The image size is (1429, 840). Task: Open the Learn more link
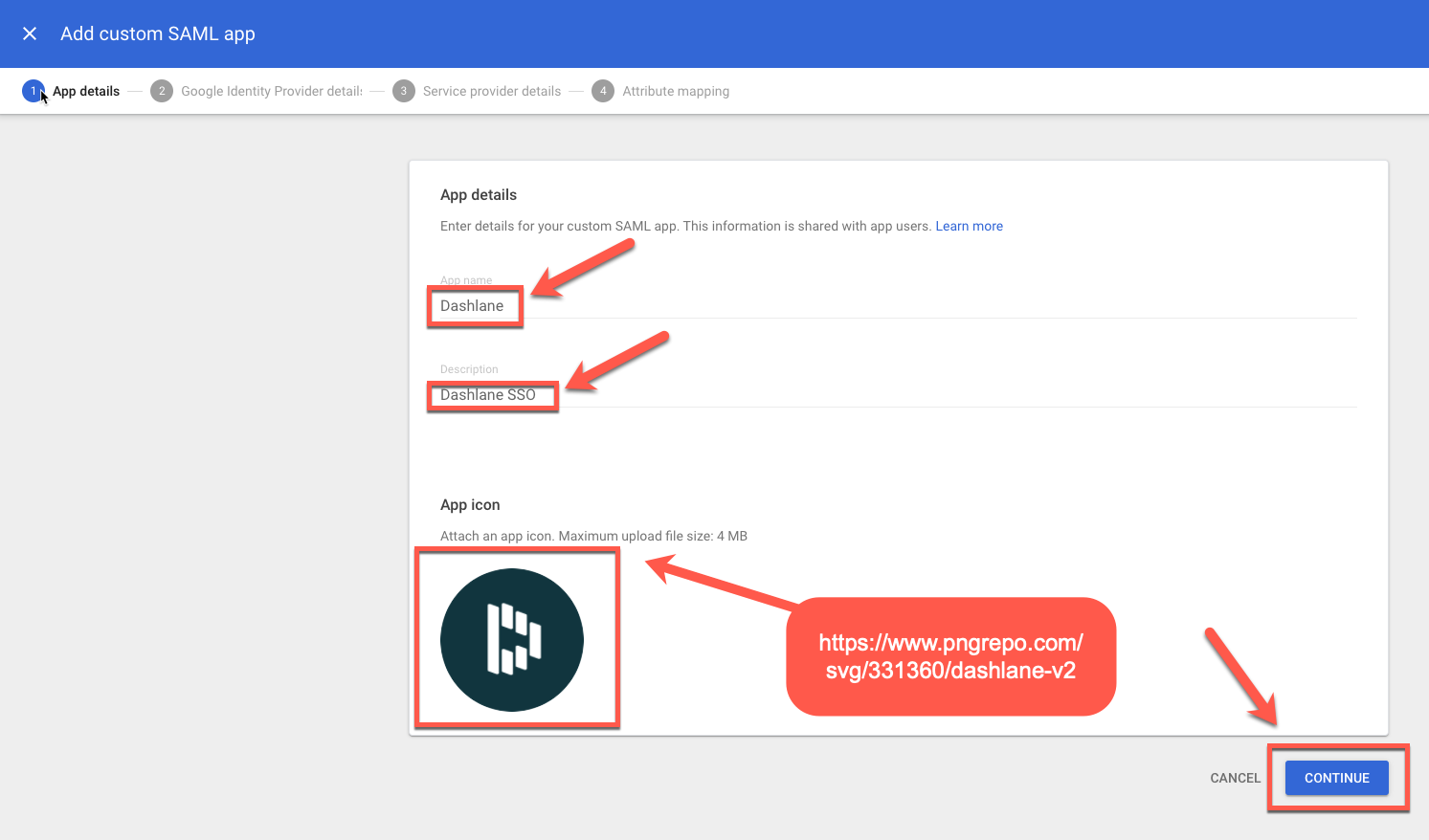click(x=969, y=226)
